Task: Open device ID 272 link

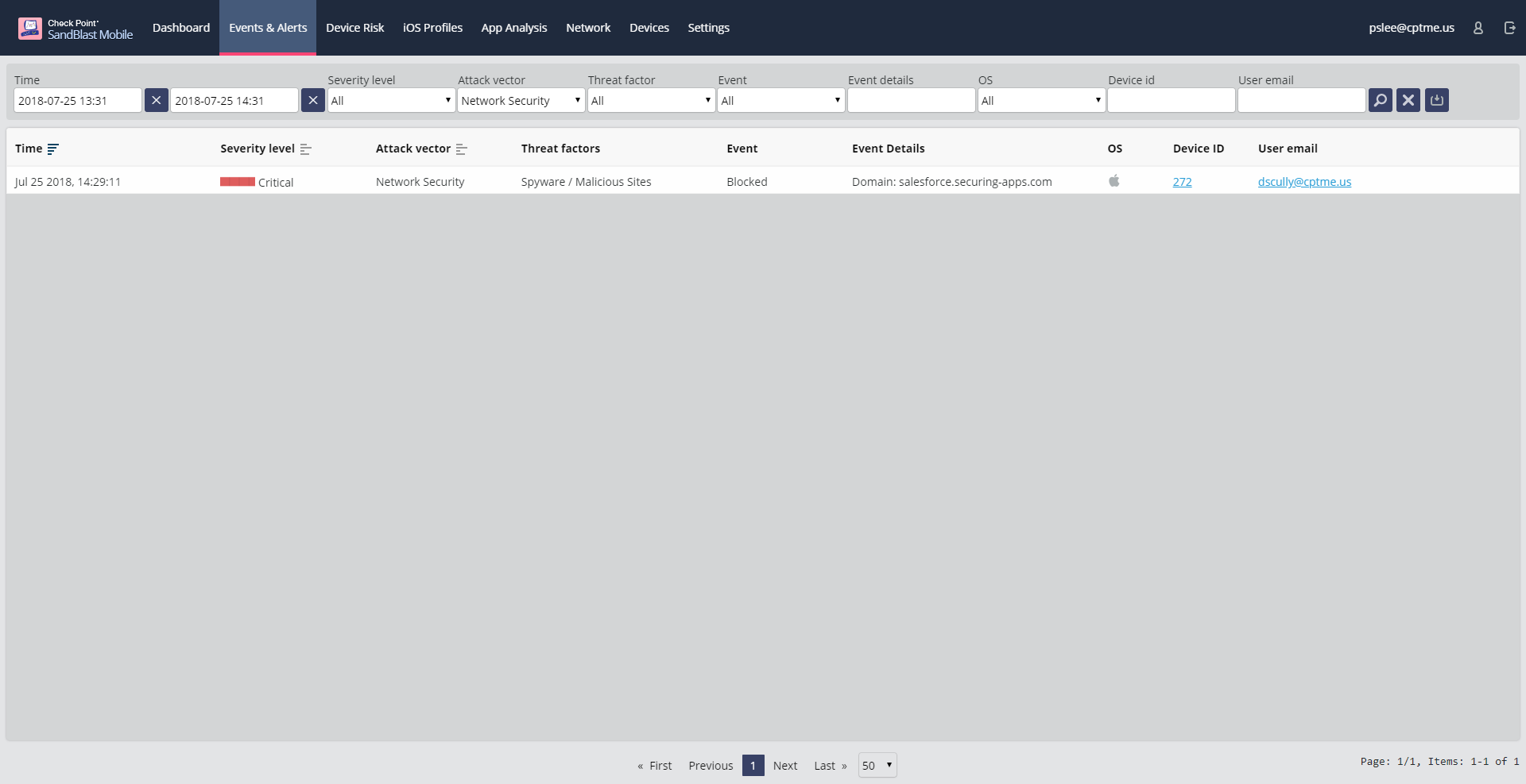Action: [1182, 182]
